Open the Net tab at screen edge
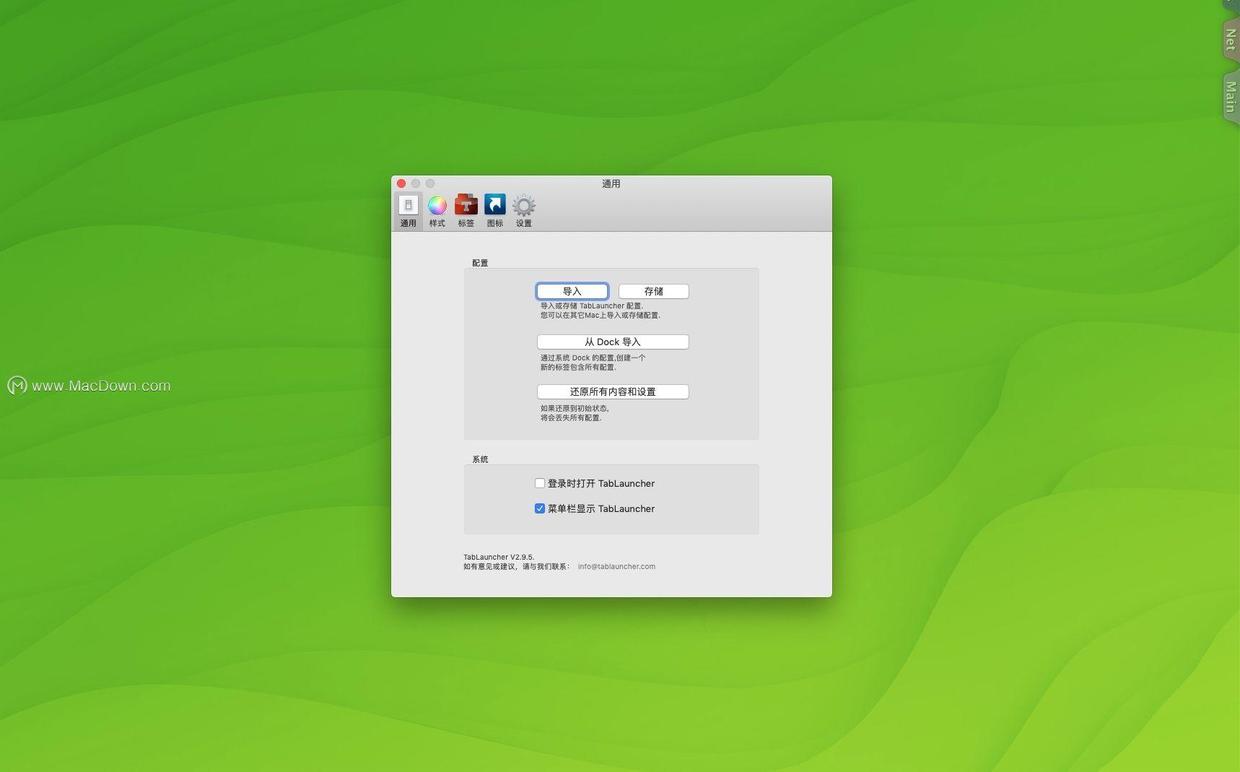1240x772 pixels. pyautogui.click(x=1230, y=40)
